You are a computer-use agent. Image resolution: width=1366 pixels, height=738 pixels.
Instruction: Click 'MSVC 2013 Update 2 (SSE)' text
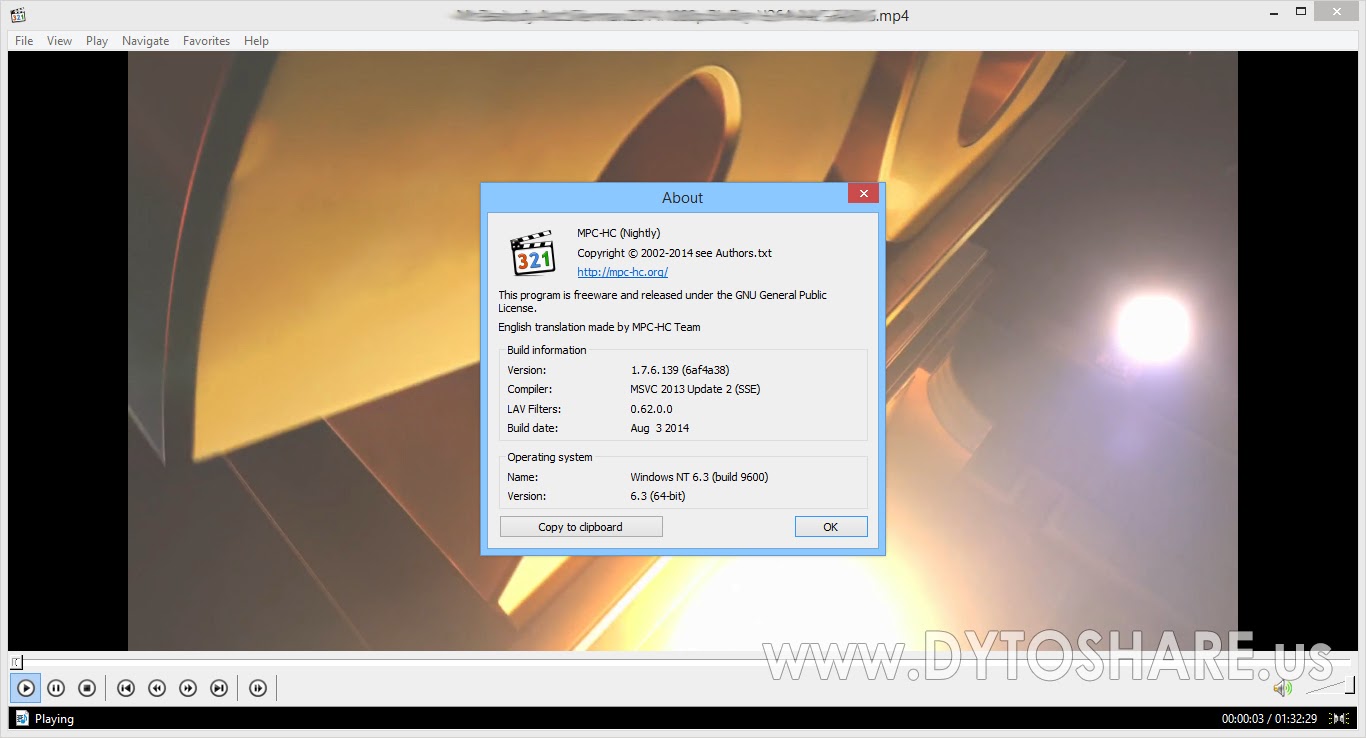(x=695, y=389)
